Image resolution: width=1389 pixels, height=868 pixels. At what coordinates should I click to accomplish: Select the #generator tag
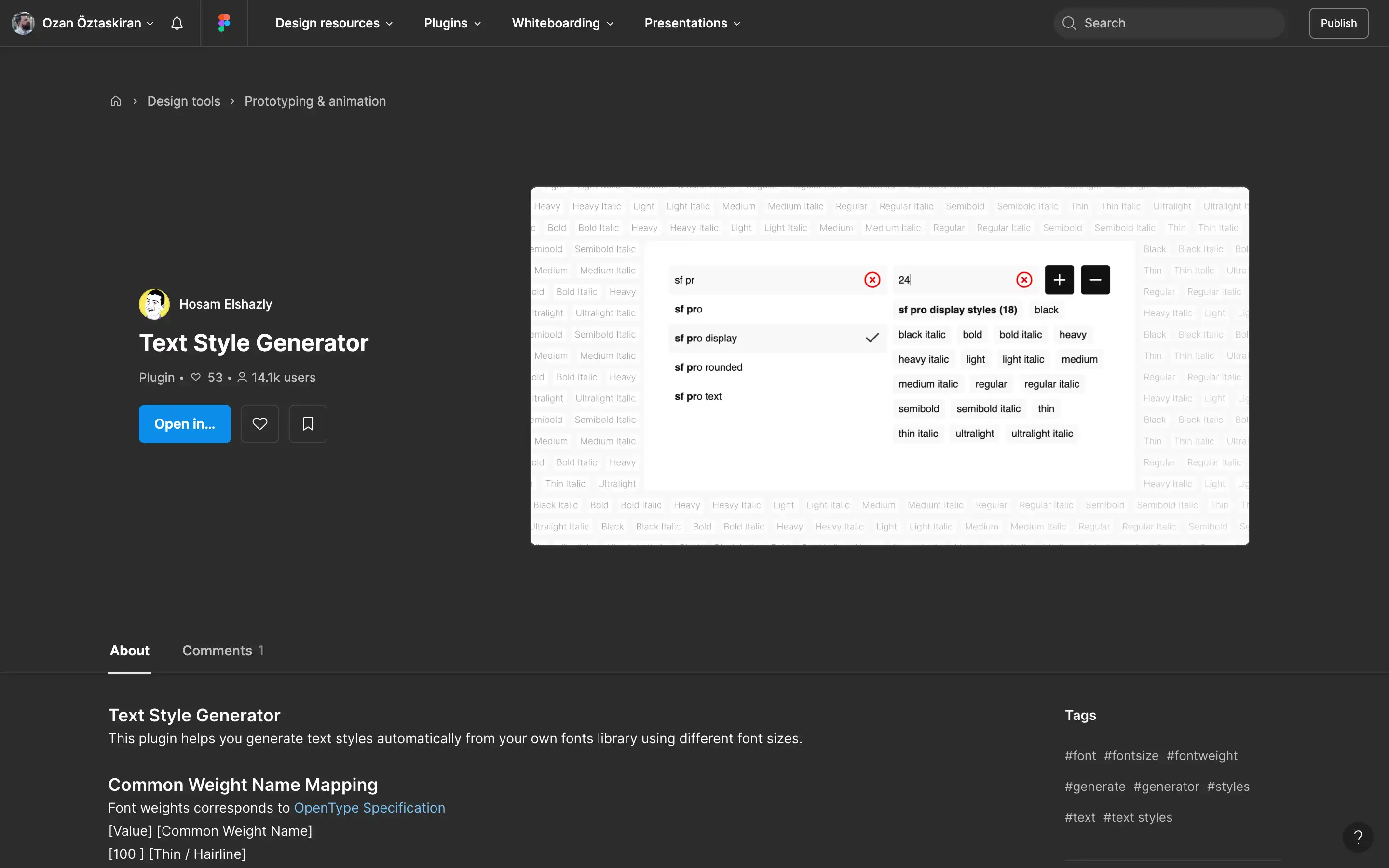(1166, 787)
